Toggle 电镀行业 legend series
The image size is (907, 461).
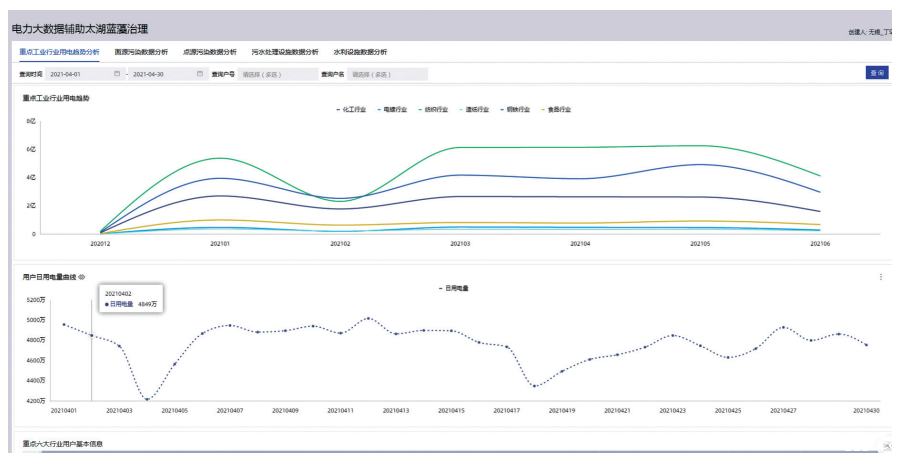coord(393,109)
